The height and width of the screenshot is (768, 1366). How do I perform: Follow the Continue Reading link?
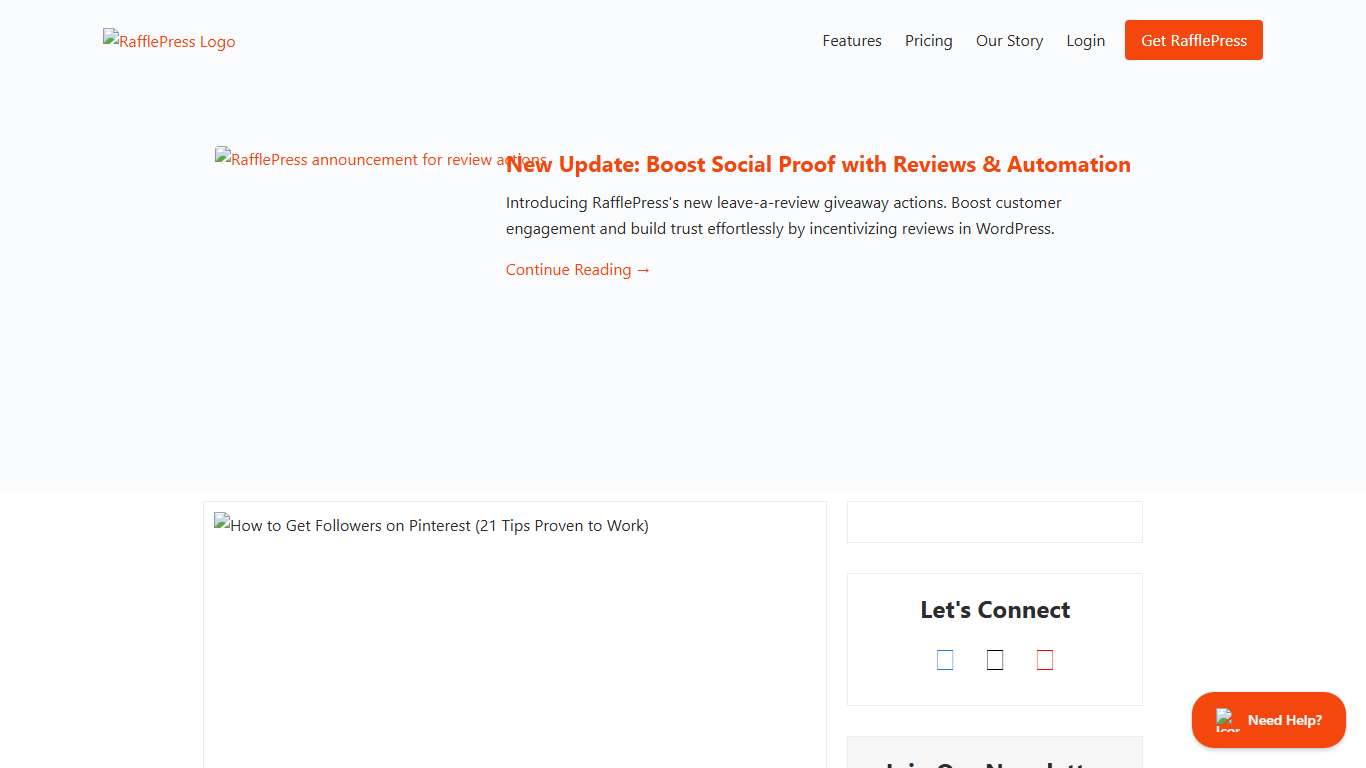tap(578, 269)
